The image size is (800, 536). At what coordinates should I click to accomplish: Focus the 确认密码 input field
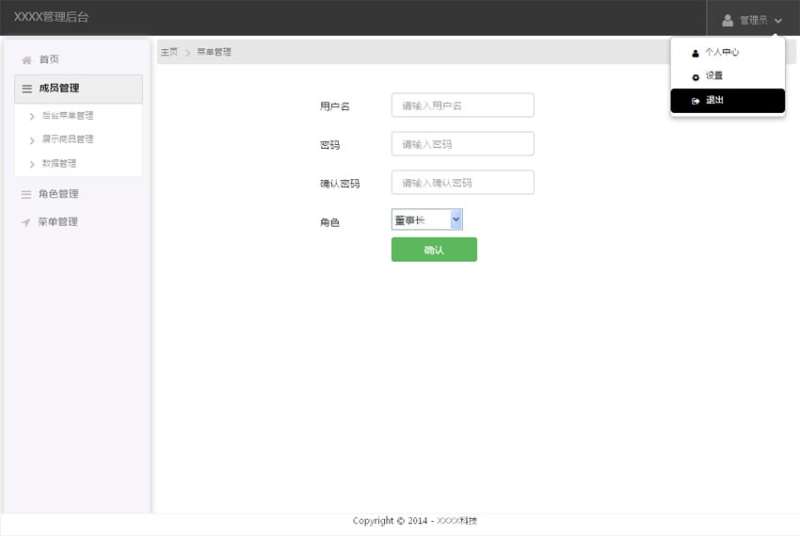(462, 183)
